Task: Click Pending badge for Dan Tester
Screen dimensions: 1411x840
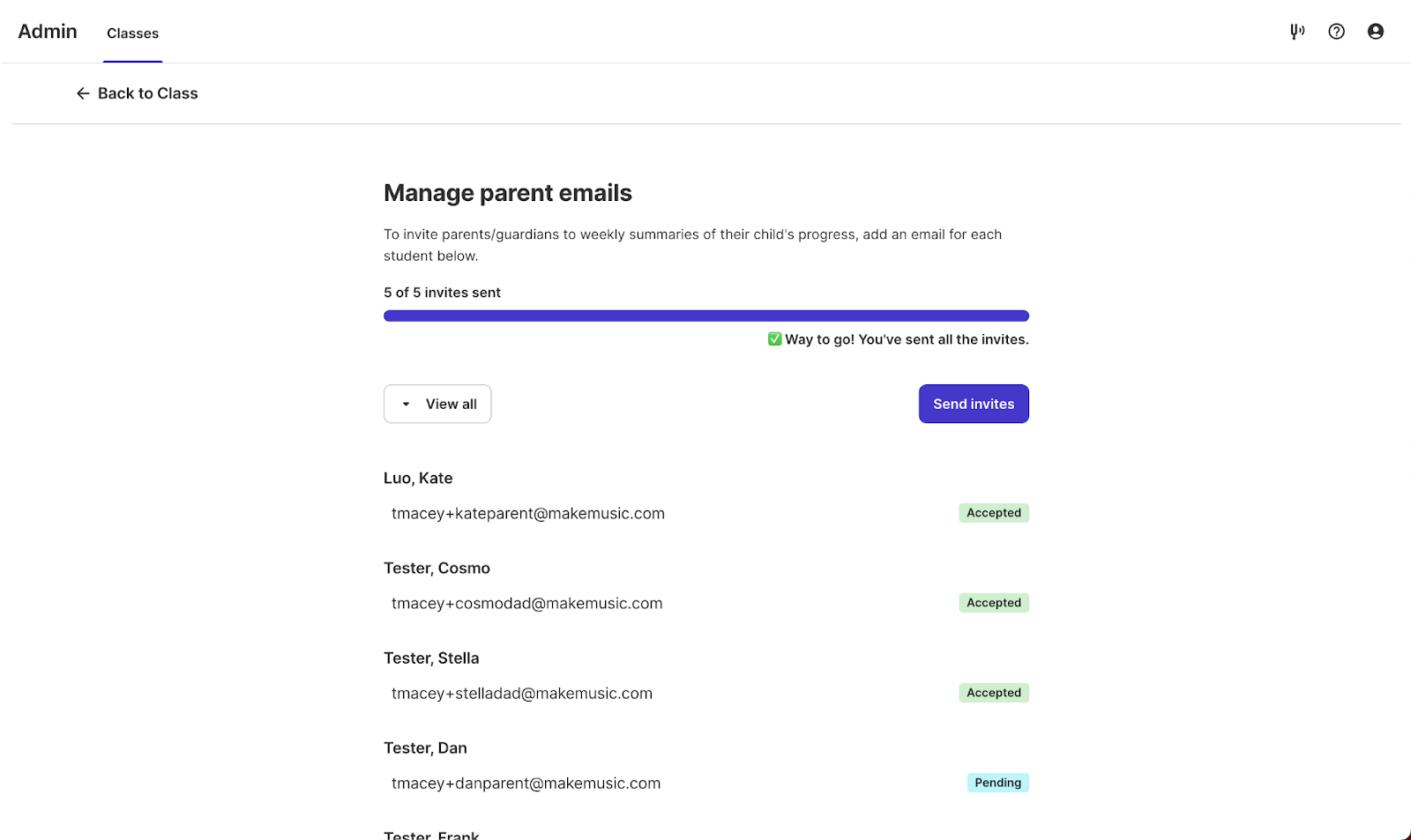Action: coord(998,783)
